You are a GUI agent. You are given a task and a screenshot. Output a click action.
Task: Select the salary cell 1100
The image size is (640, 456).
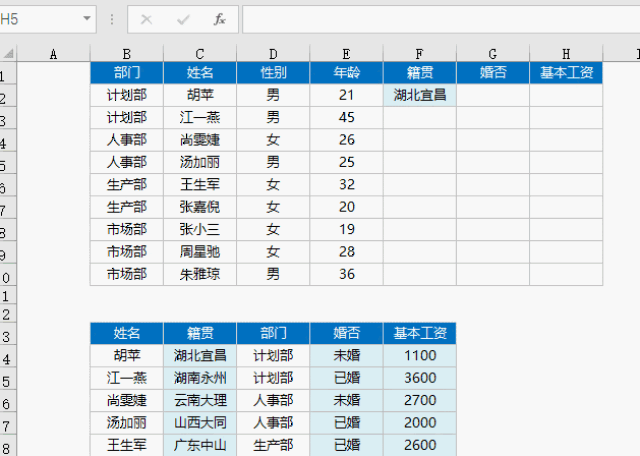tap(420, 356)
